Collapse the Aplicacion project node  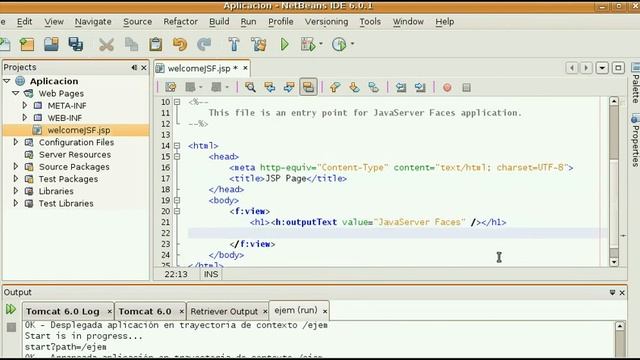(x=7, y=81)
